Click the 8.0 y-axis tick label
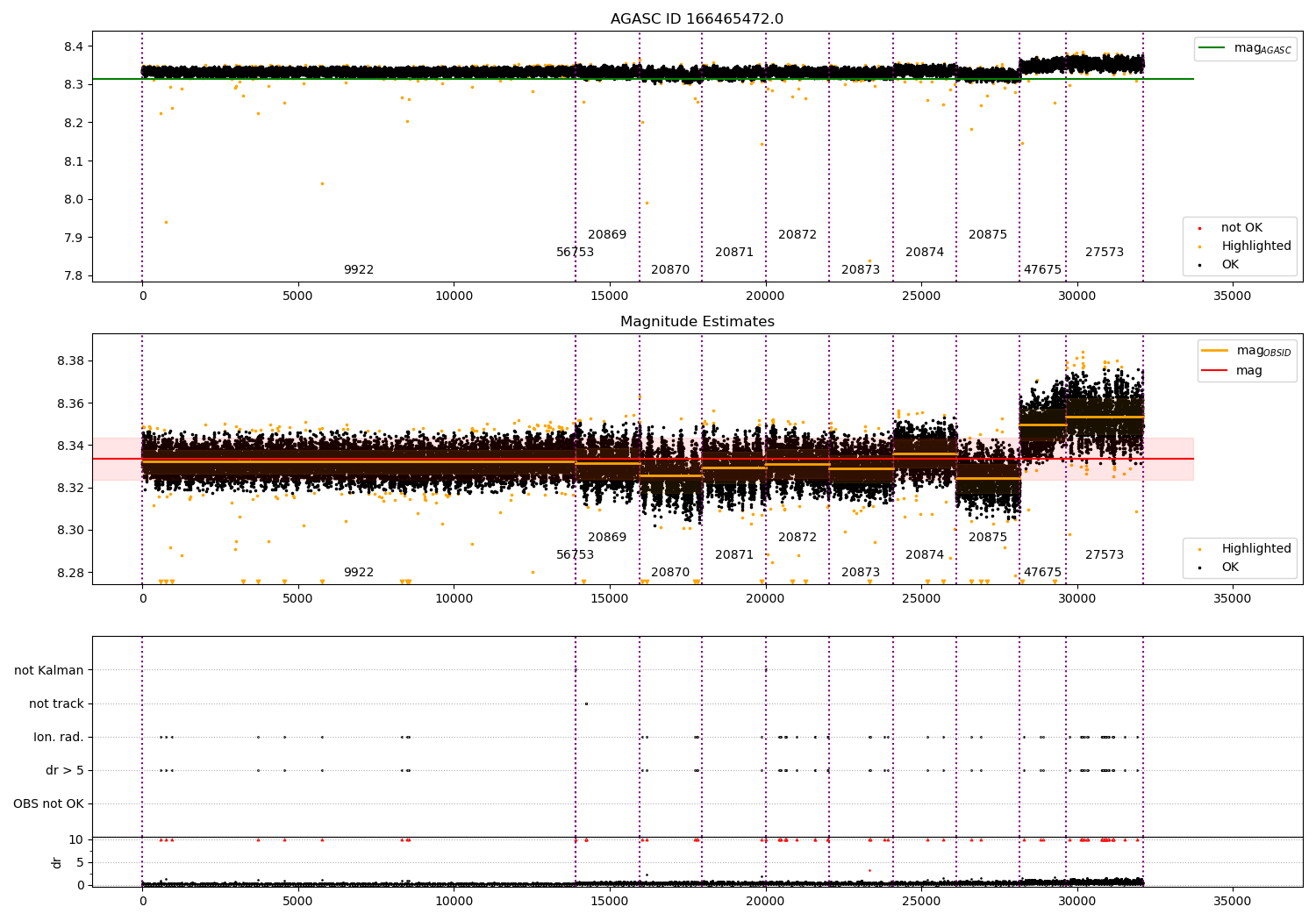 [x=74, y=200]
